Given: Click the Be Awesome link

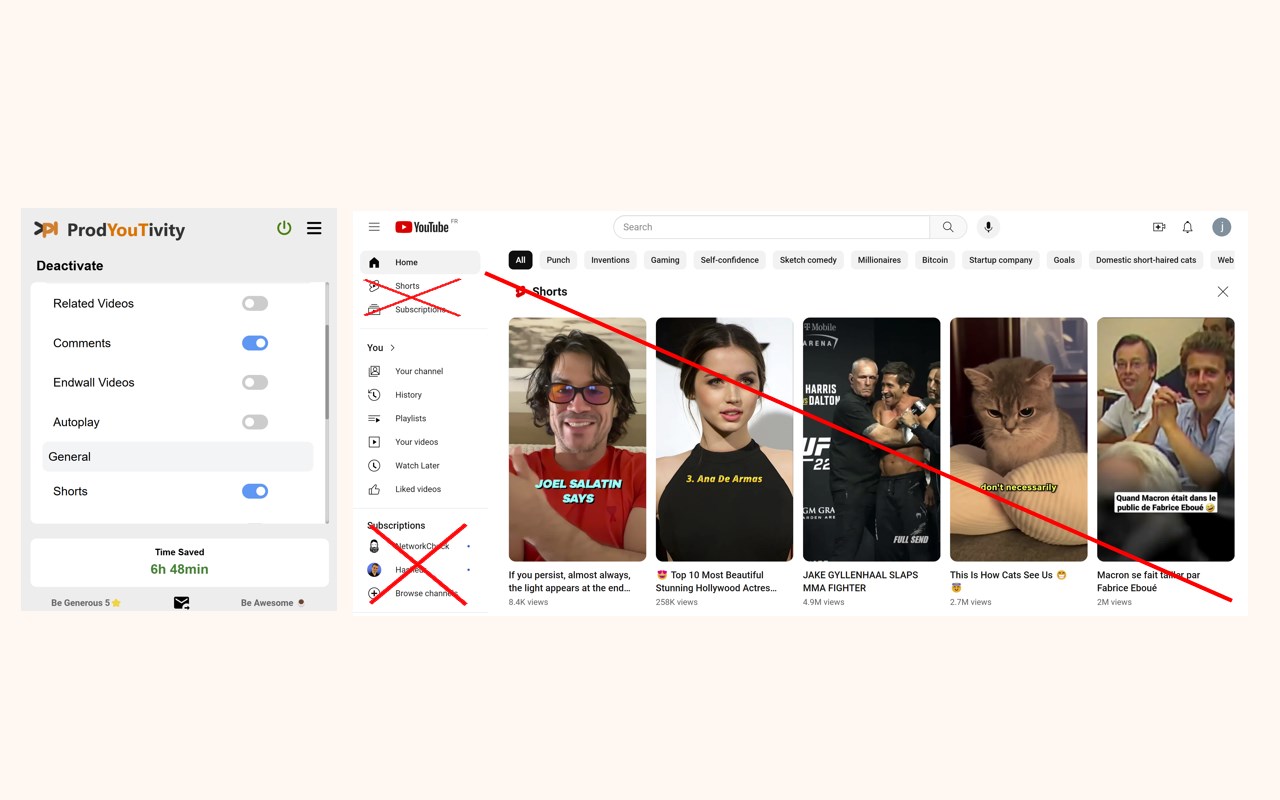Looking at the screenshot, I should click(x=273, y=603).
